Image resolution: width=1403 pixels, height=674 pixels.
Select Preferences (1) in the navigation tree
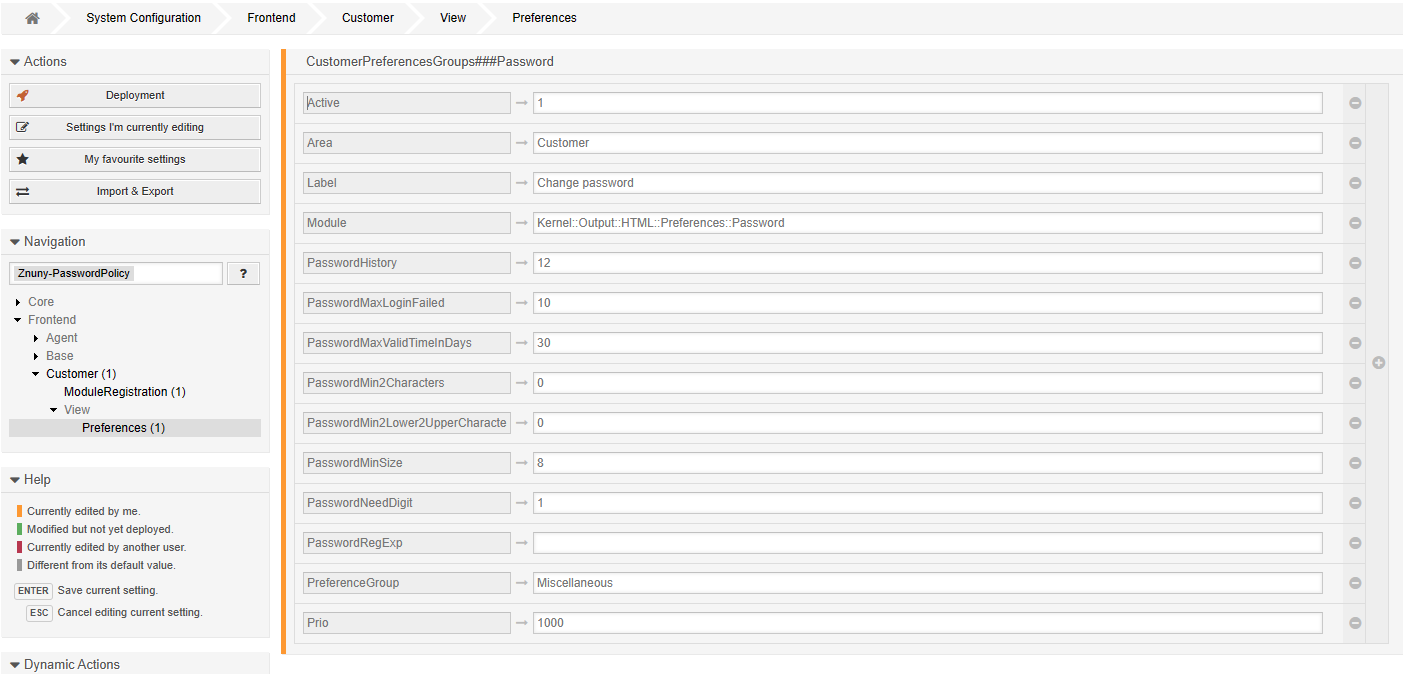[123, 428]
